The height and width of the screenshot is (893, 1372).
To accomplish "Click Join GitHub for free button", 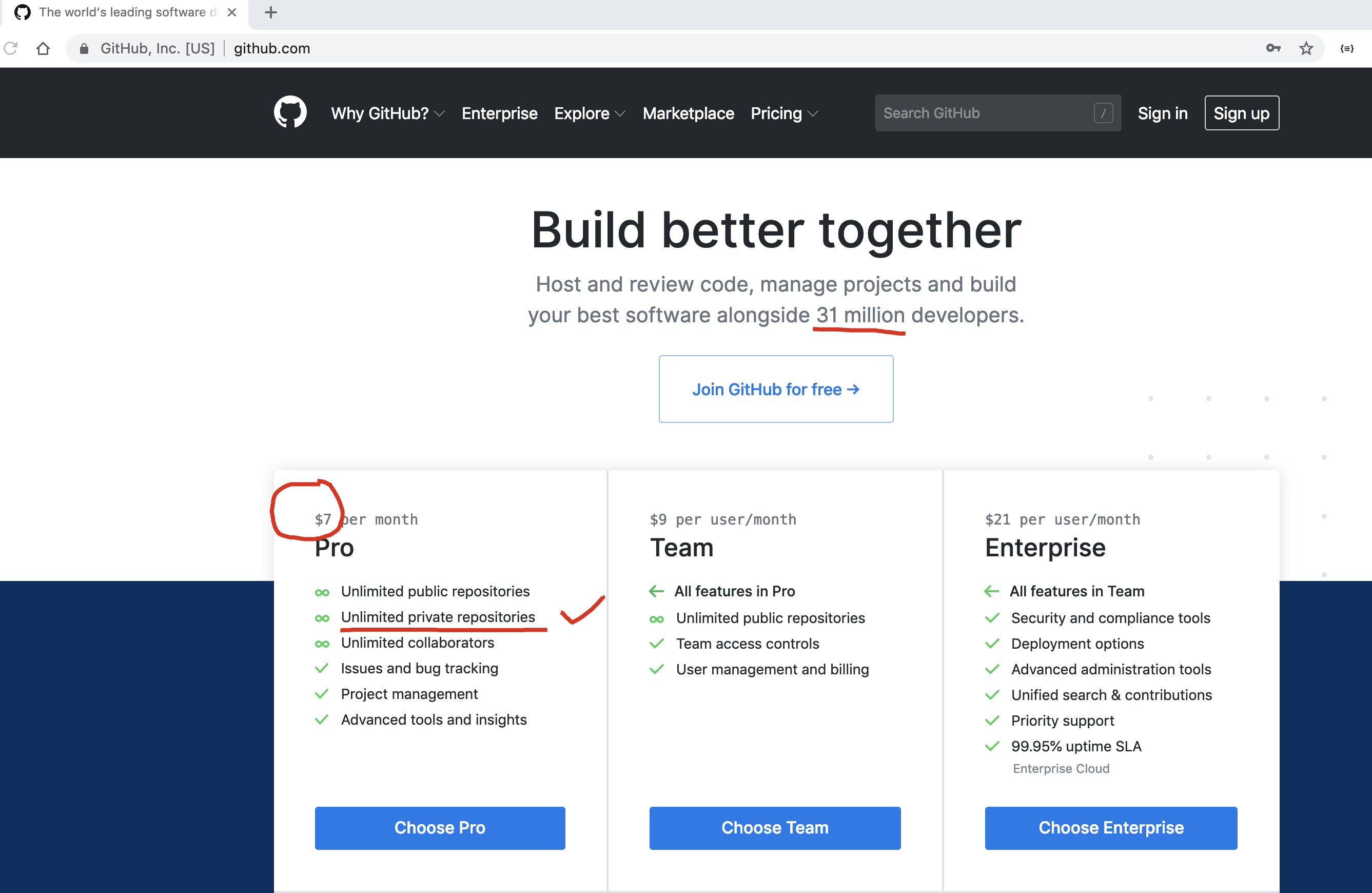I will (776, 389).
